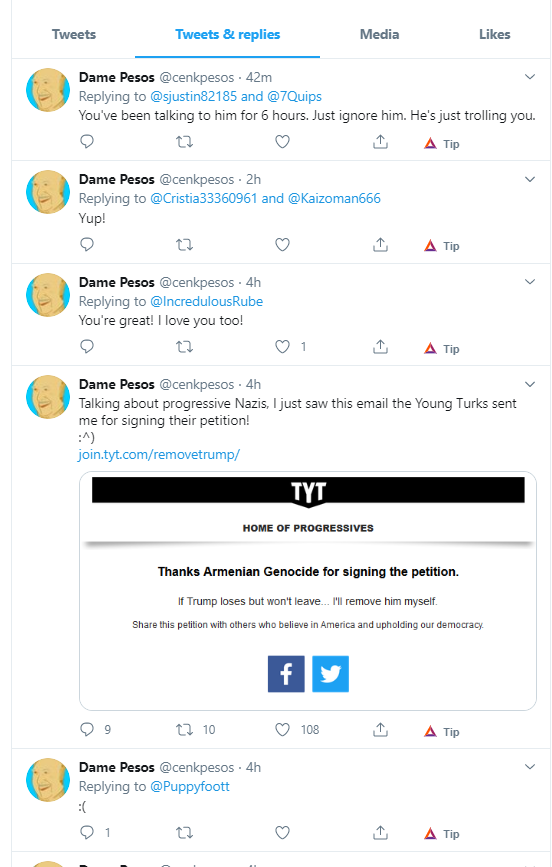Like the 'You're great! I love you too!' tweet

pos(283,347)
